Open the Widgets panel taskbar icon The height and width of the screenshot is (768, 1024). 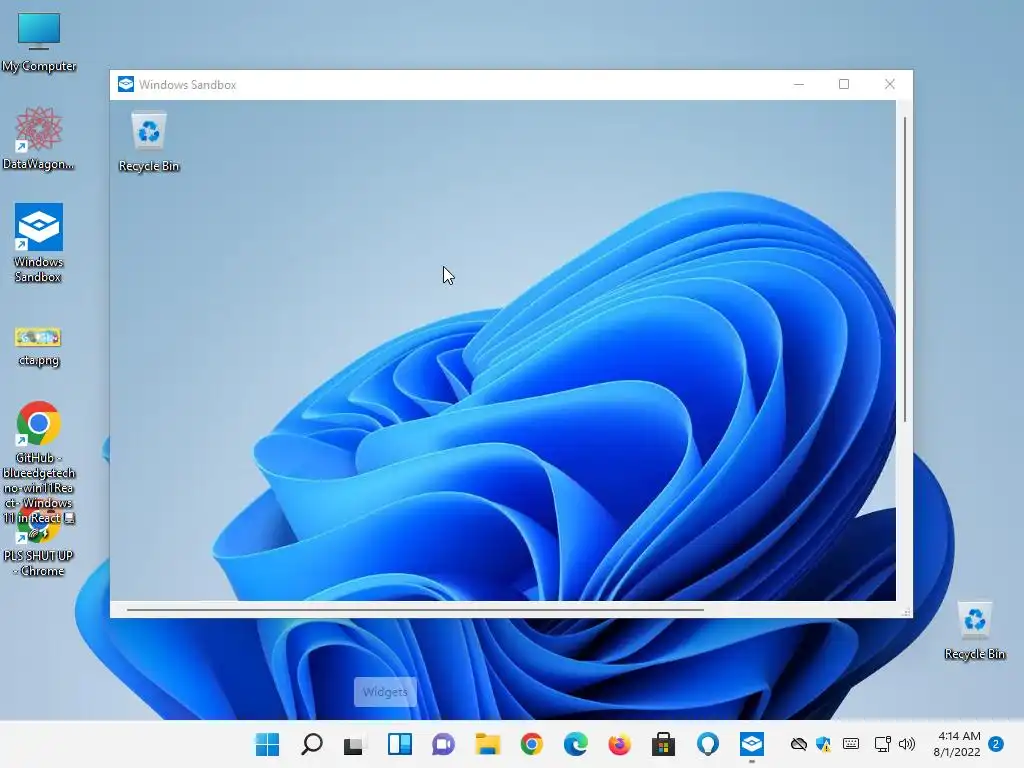pos(400,744)
